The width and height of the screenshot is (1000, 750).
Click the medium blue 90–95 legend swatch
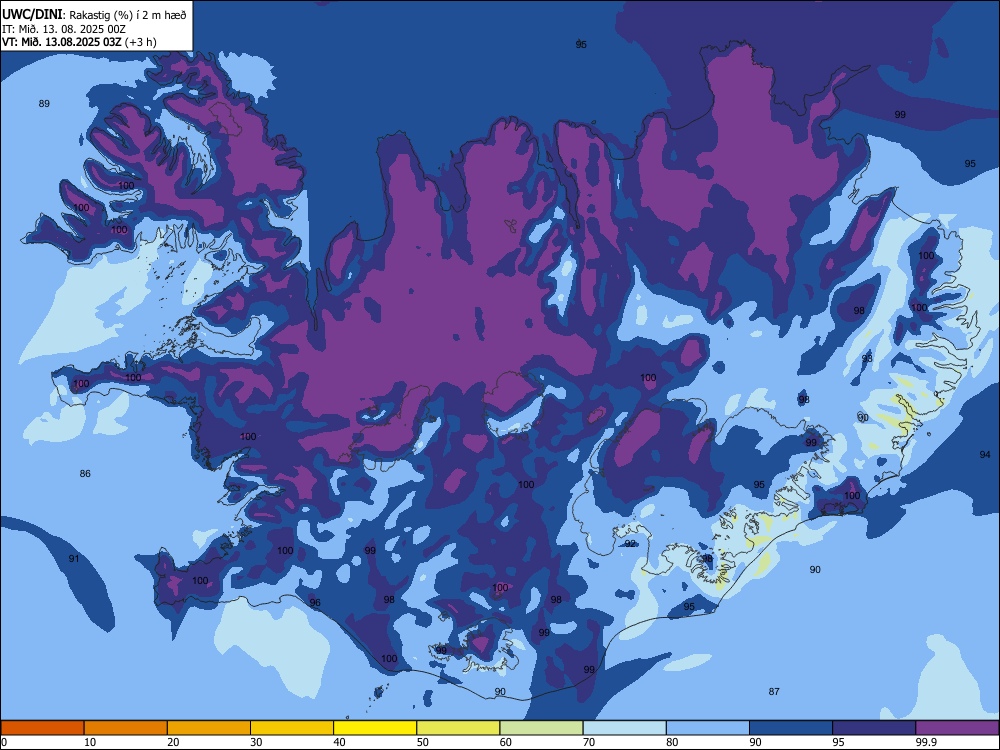click(791, 728)
